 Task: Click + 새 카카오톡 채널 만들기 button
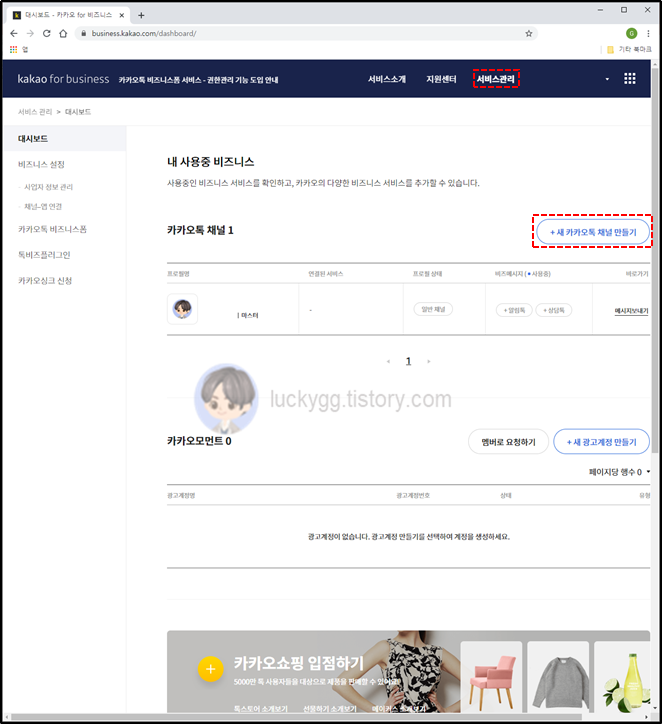593,232
